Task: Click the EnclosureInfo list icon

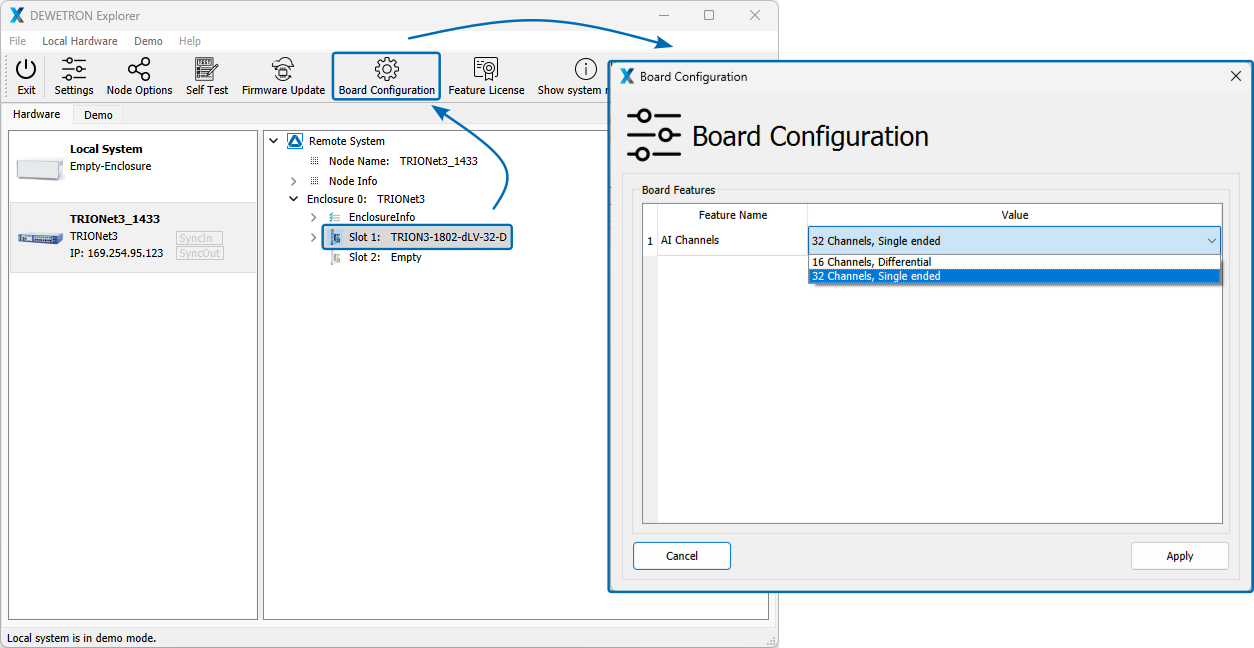Action: coord(335,217)
